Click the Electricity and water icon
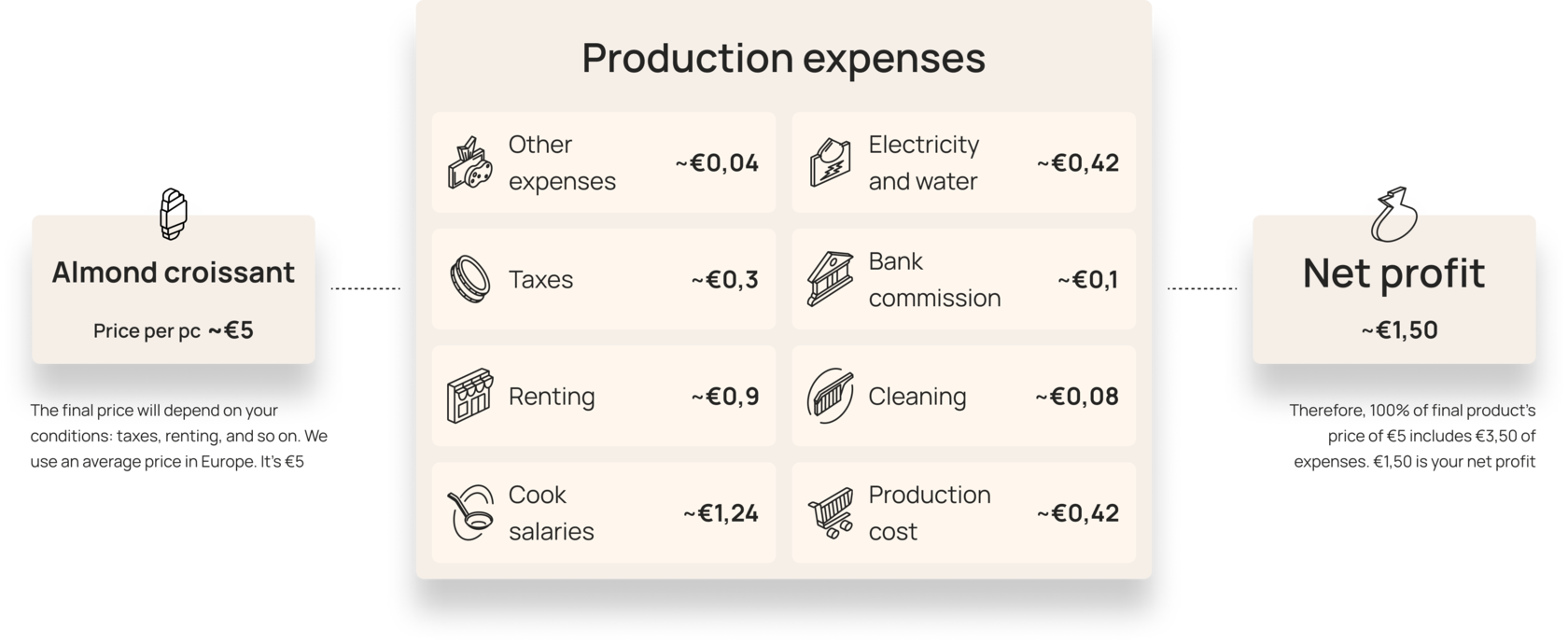 click(x=830, y=163)
